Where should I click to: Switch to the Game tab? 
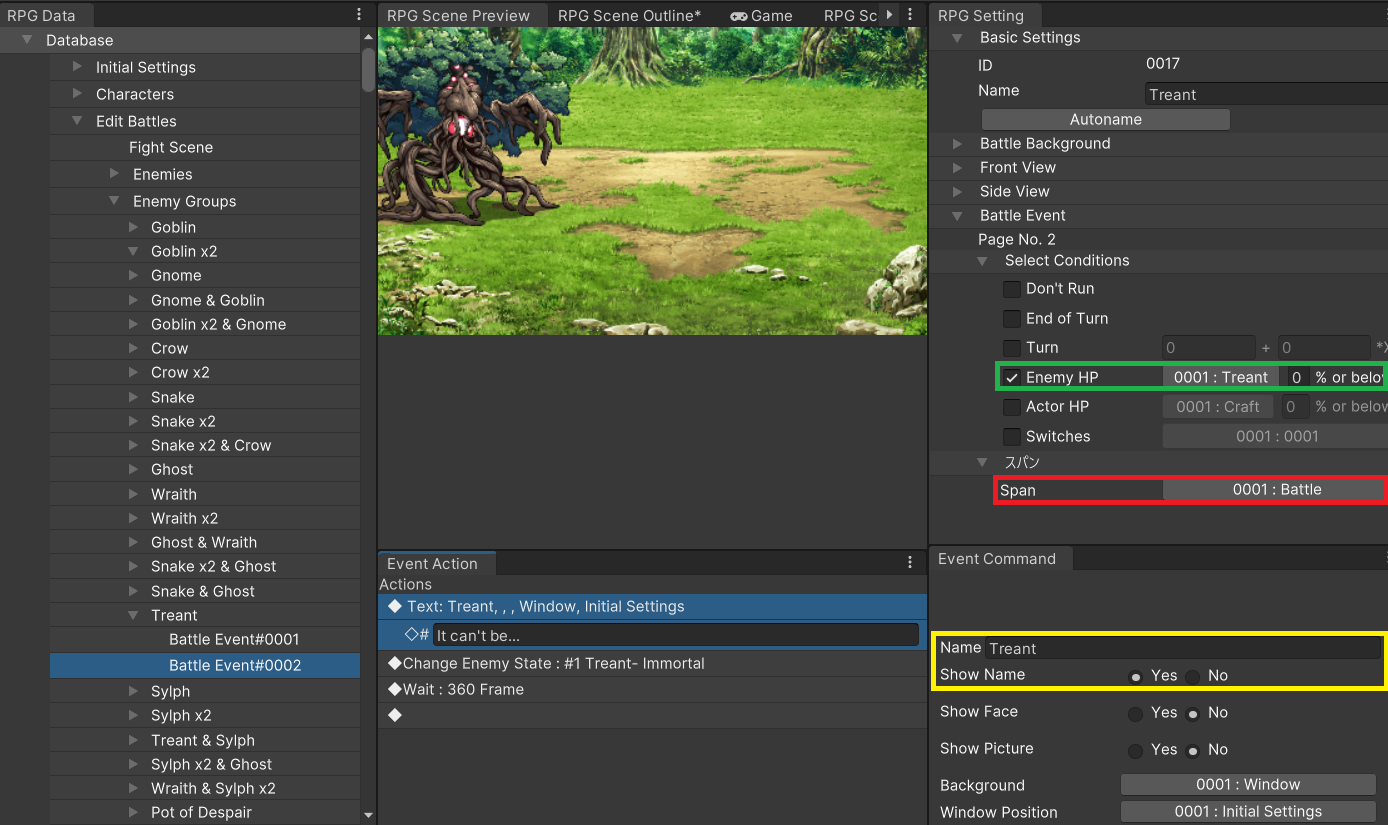(x=762, y=15)
